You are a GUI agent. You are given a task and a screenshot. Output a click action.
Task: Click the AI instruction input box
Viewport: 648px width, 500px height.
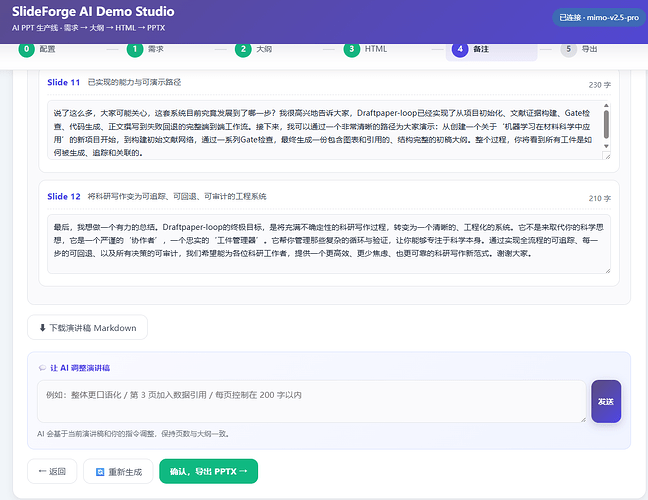point(312,401)
